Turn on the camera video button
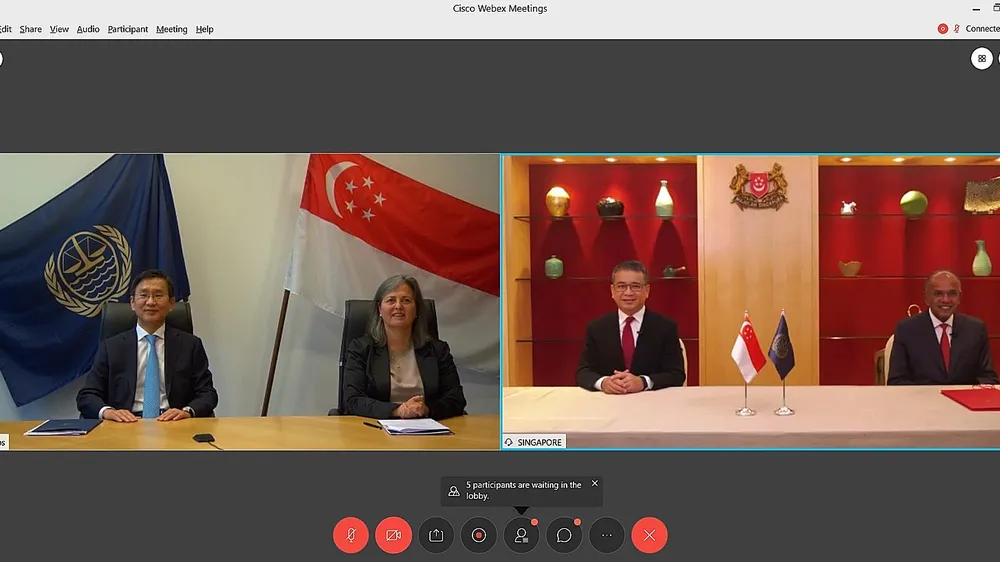 click(x=393, y=535)
